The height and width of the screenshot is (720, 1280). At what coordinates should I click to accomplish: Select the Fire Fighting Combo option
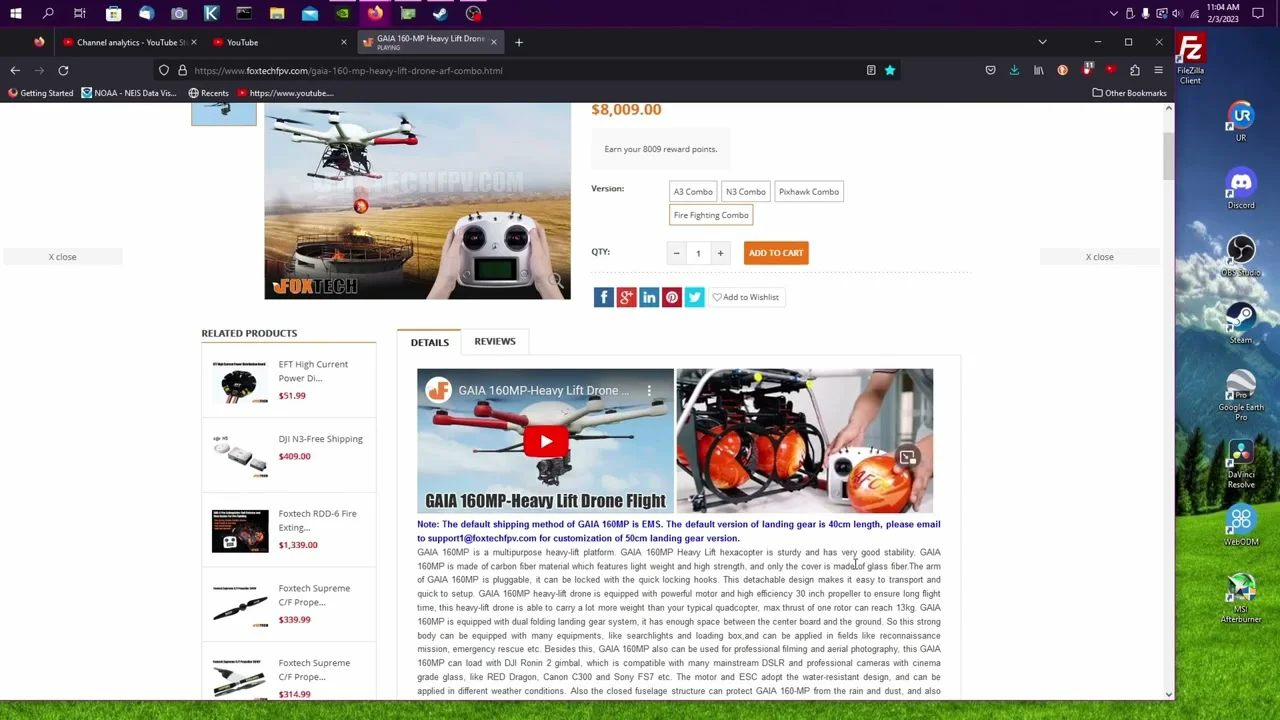tap(711, 215)
